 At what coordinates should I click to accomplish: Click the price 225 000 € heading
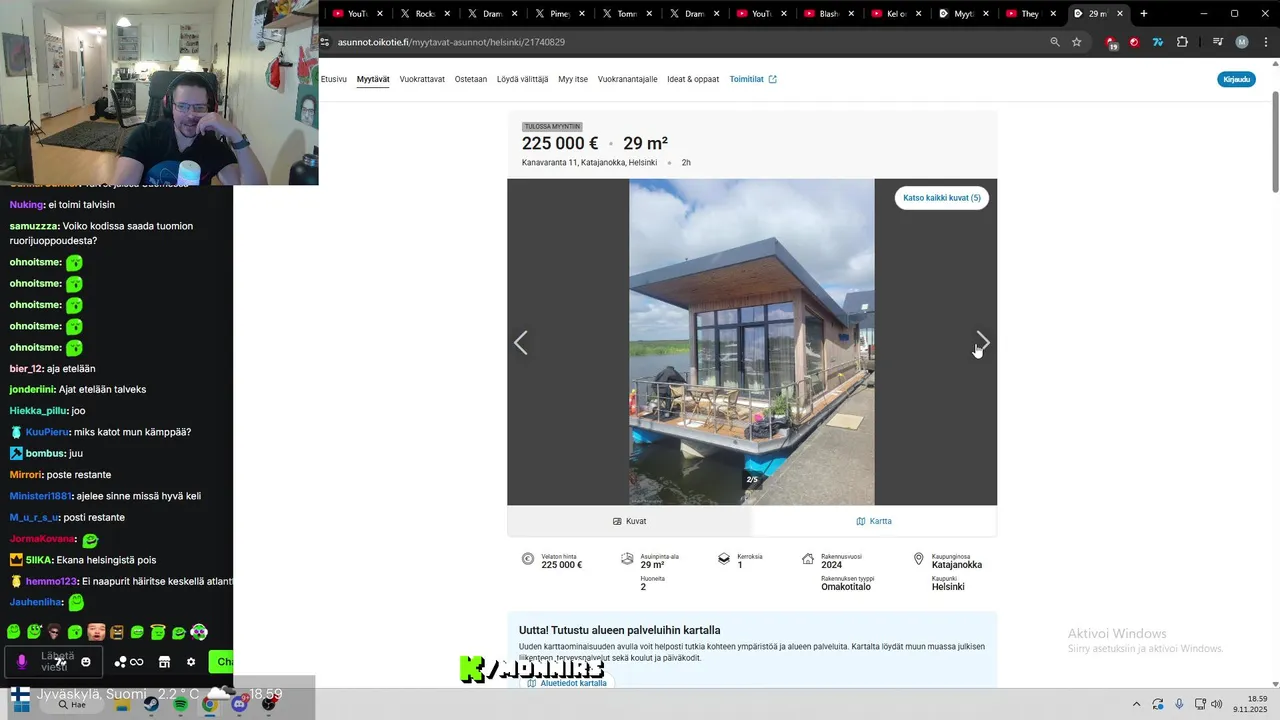560,143
